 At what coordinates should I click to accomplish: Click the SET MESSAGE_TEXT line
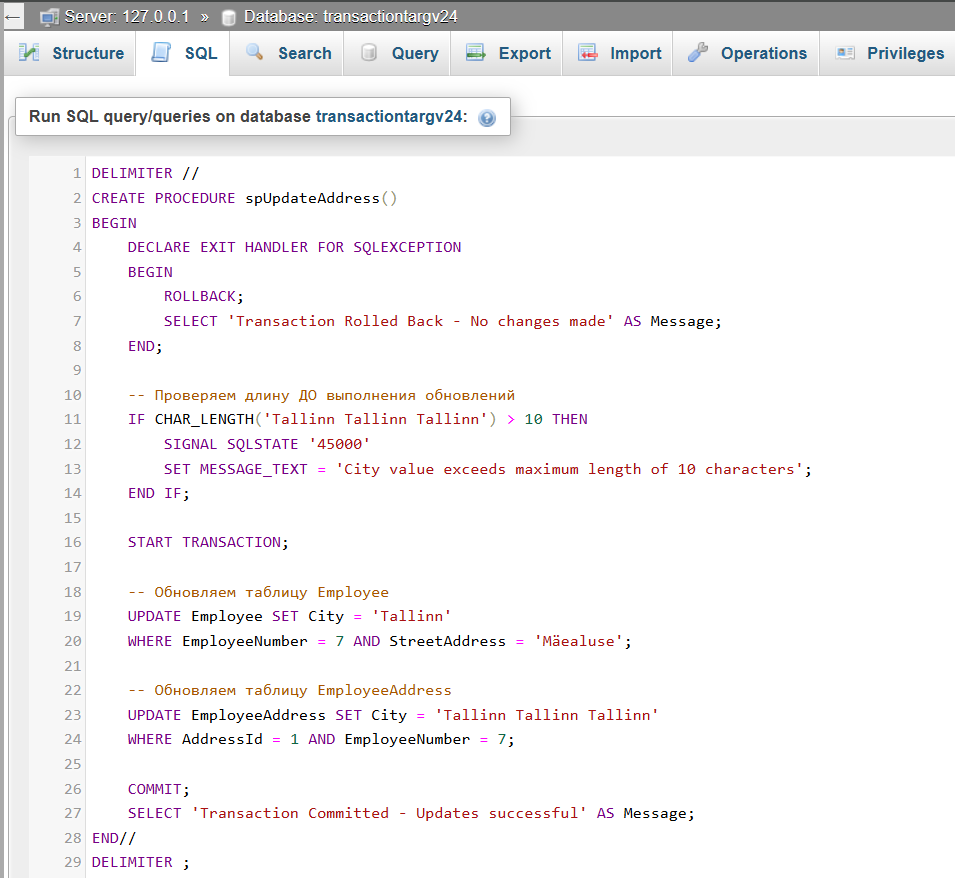click(487, 469)
